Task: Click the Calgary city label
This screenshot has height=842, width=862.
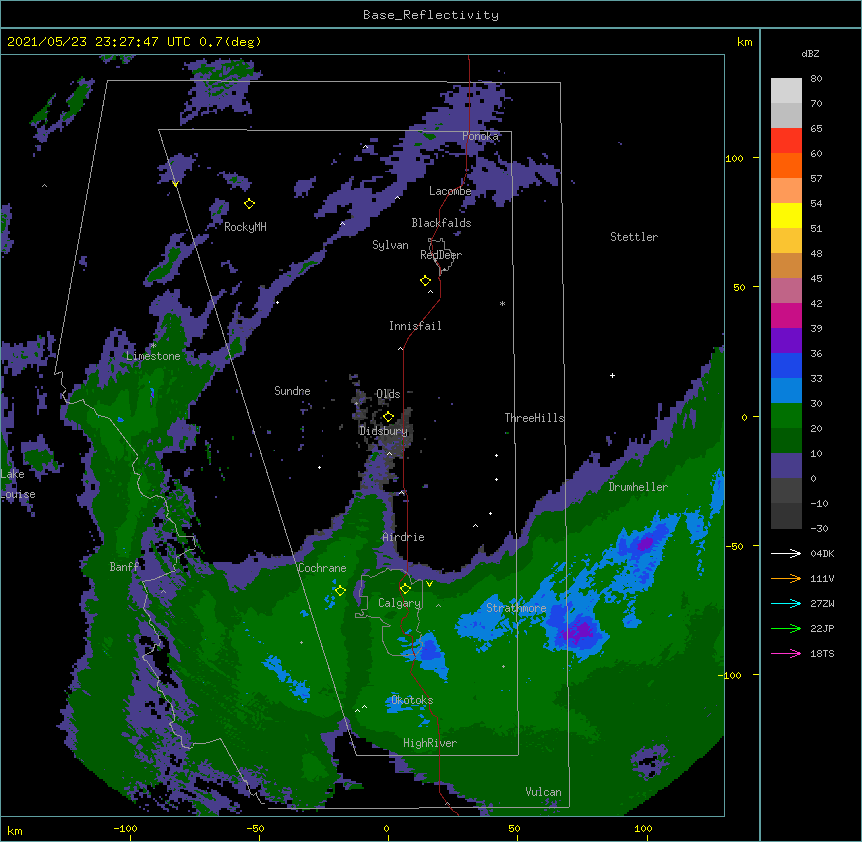Action: click(399, 603)
